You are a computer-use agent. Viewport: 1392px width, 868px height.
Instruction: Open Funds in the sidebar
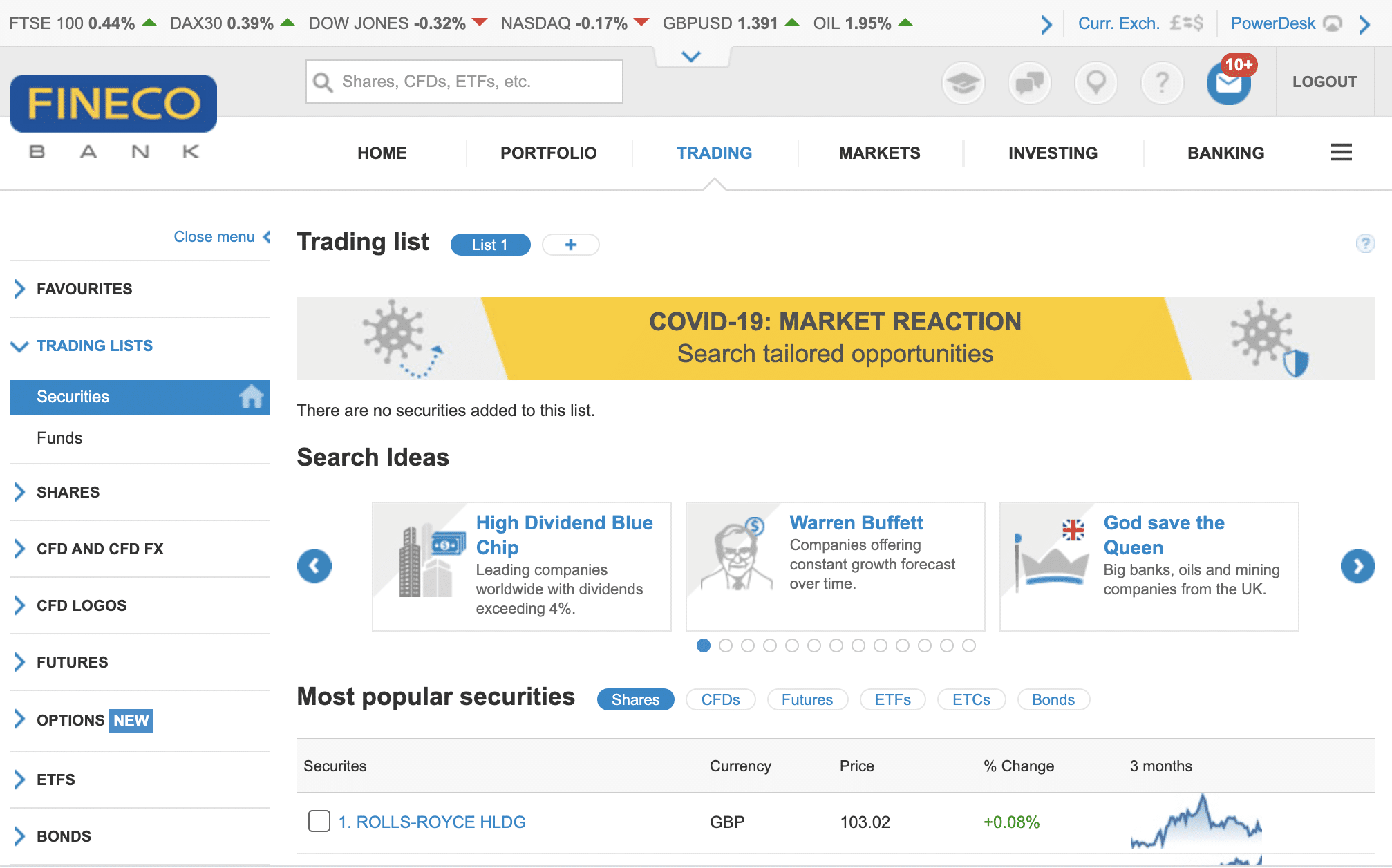(x=59, y=438)
